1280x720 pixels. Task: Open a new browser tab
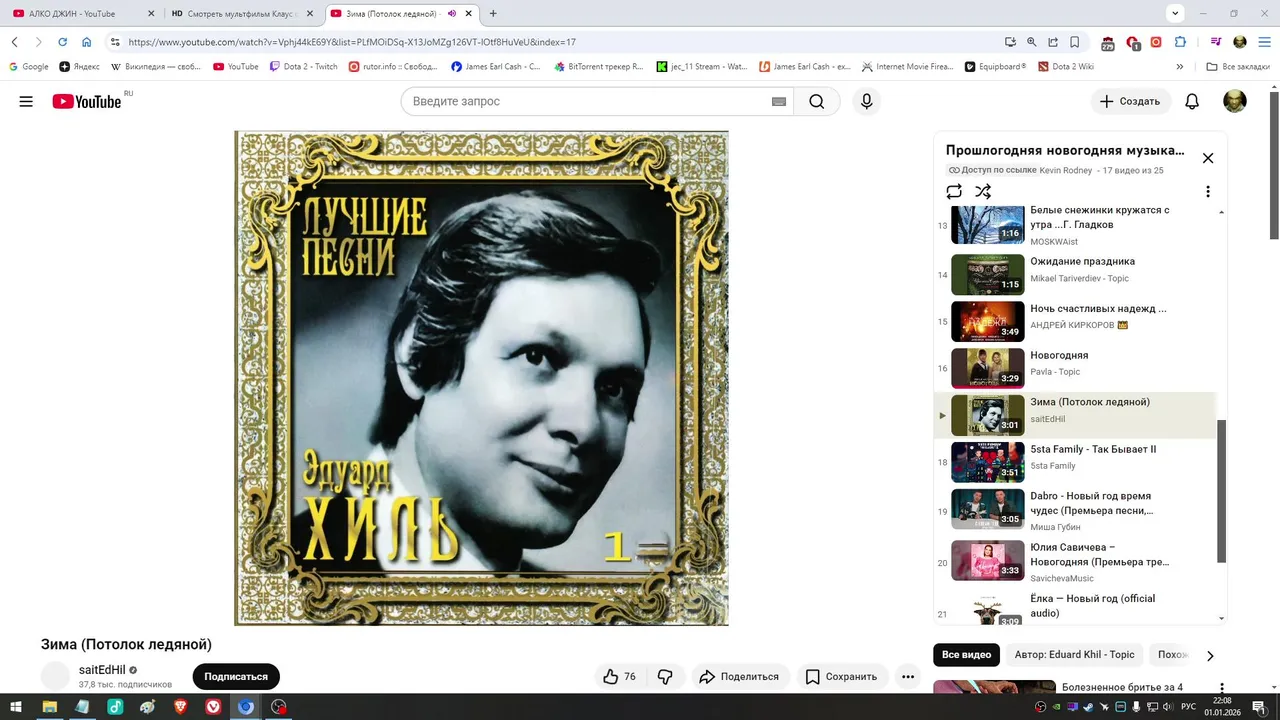(x=493, y=13)
